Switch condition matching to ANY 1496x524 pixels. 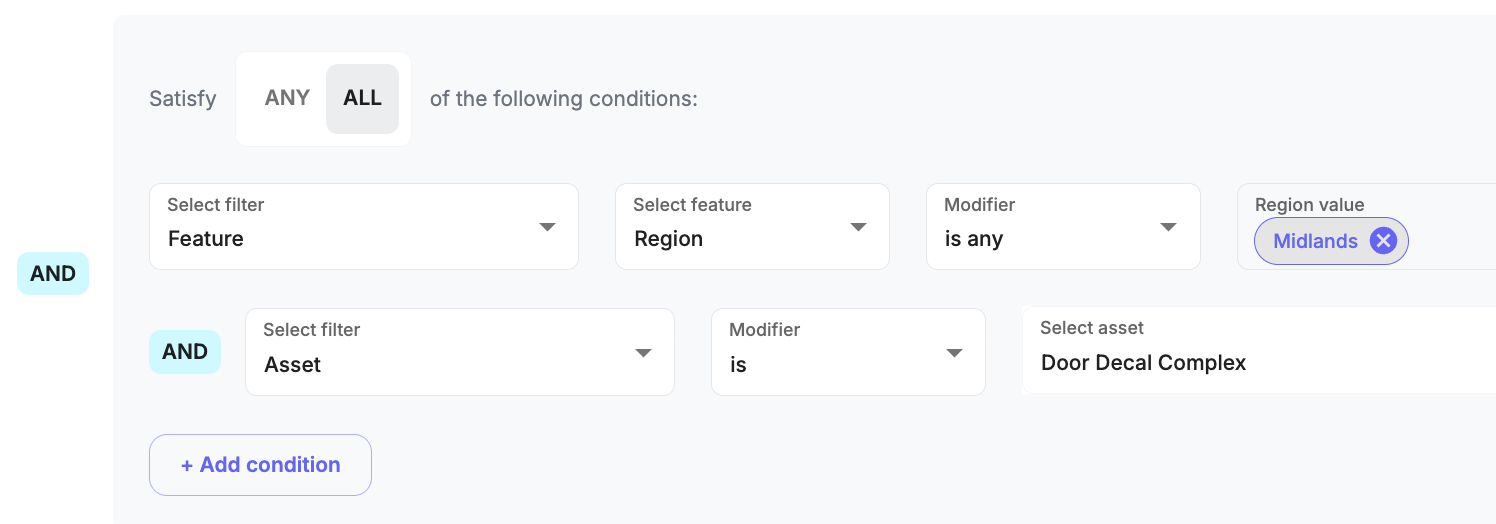[x=287, y=98]
